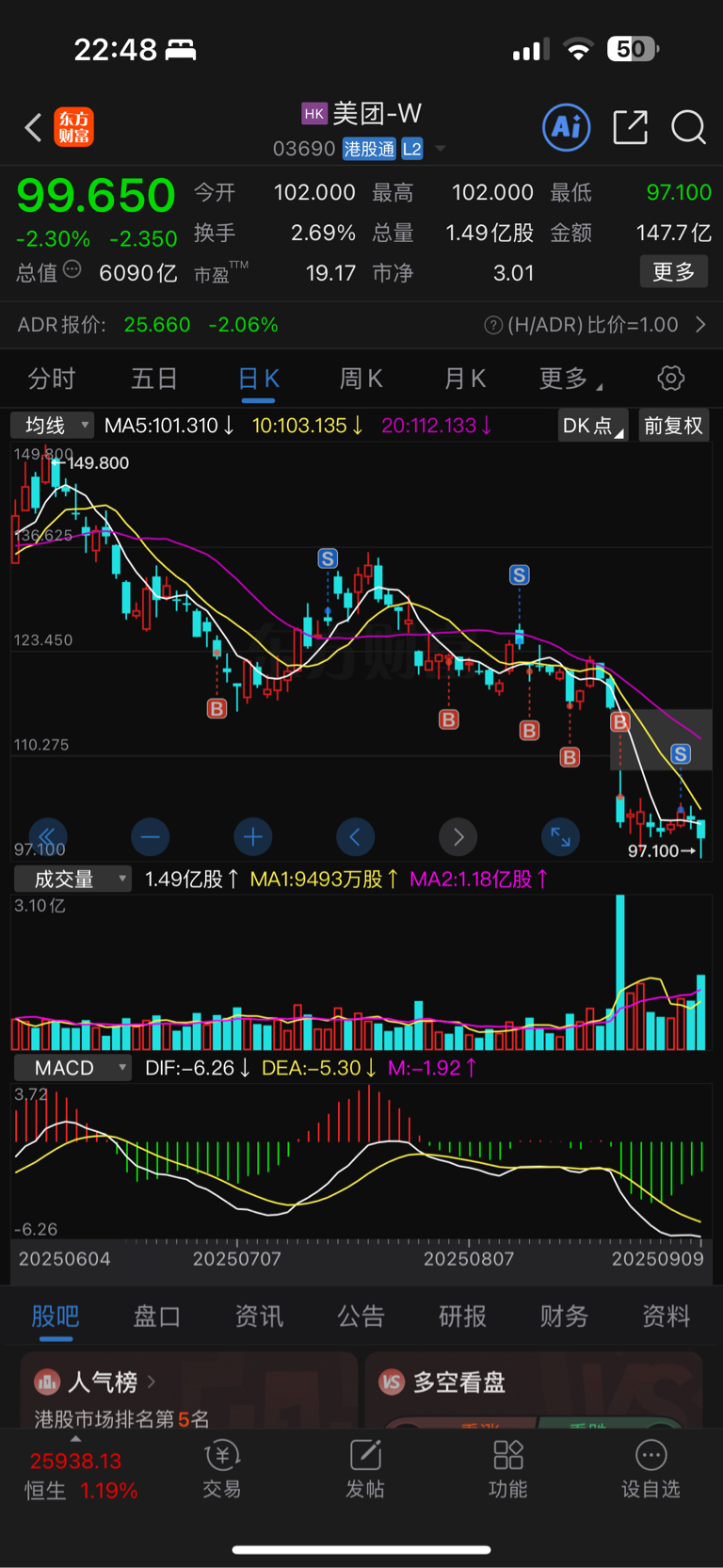Tap the 设自选 ellipsis icon

pyautogui.click(x=651, y=1456)
